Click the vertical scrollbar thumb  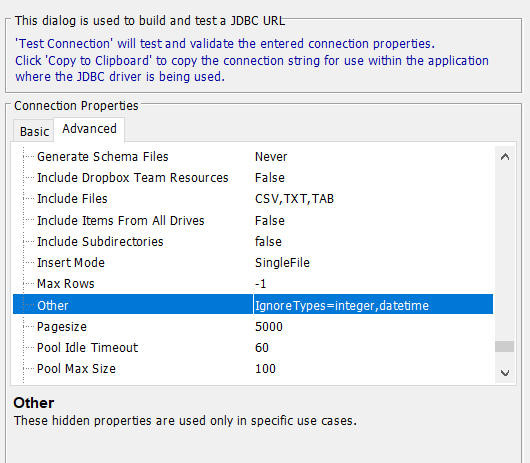click(x=505, y=347)
